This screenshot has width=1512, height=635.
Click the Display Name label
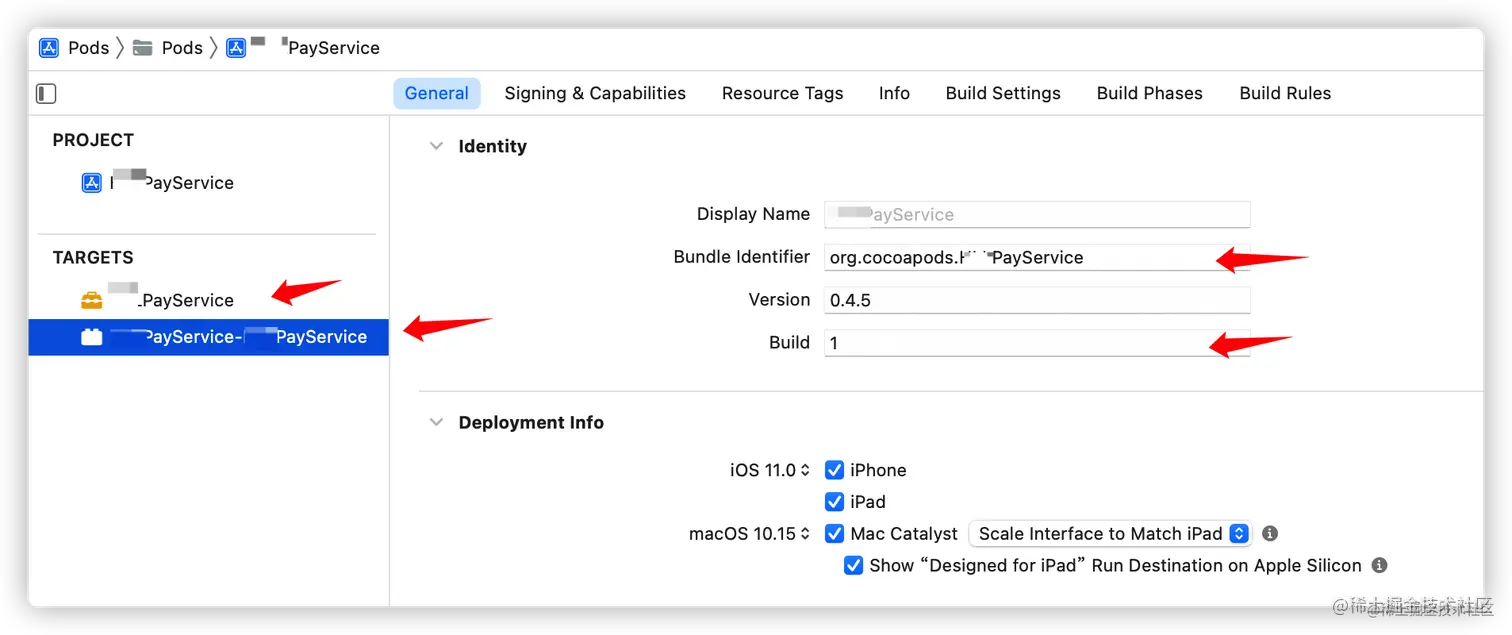pos(753,214)
